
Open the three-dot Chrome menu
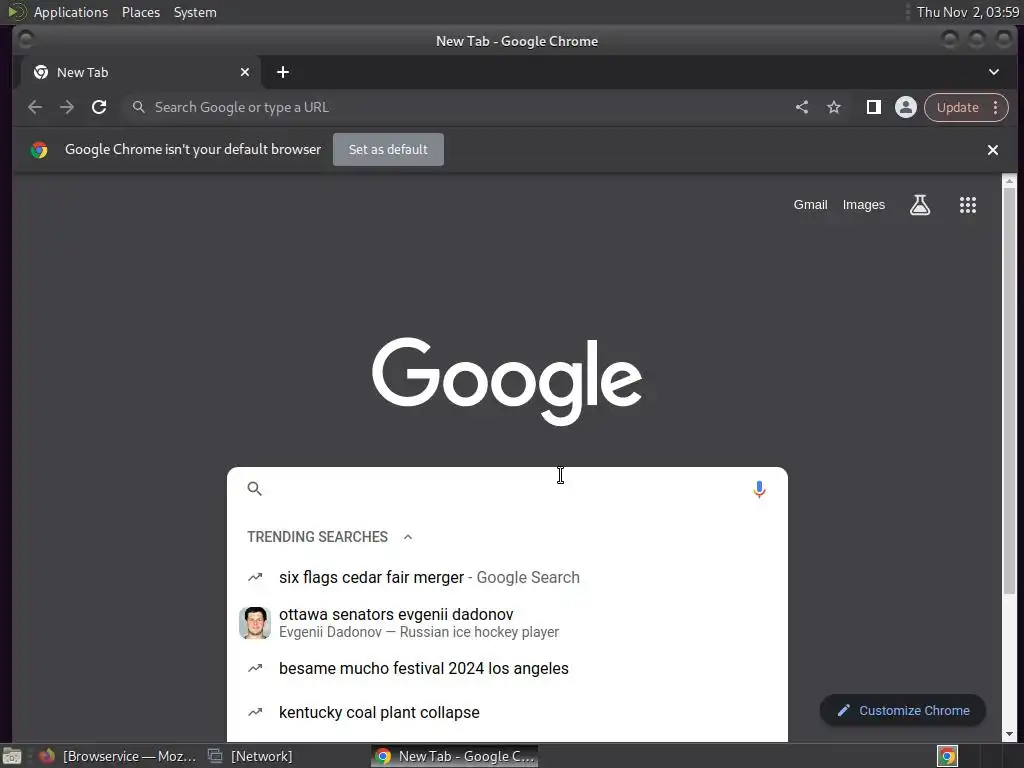coord(995,107)
